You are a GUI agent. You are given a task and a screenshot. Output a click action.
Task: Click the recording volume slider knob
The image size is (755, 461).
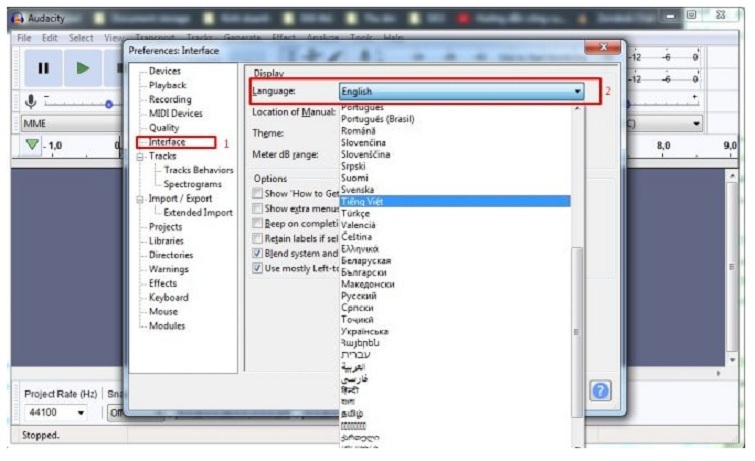click(x=109, y=103)
